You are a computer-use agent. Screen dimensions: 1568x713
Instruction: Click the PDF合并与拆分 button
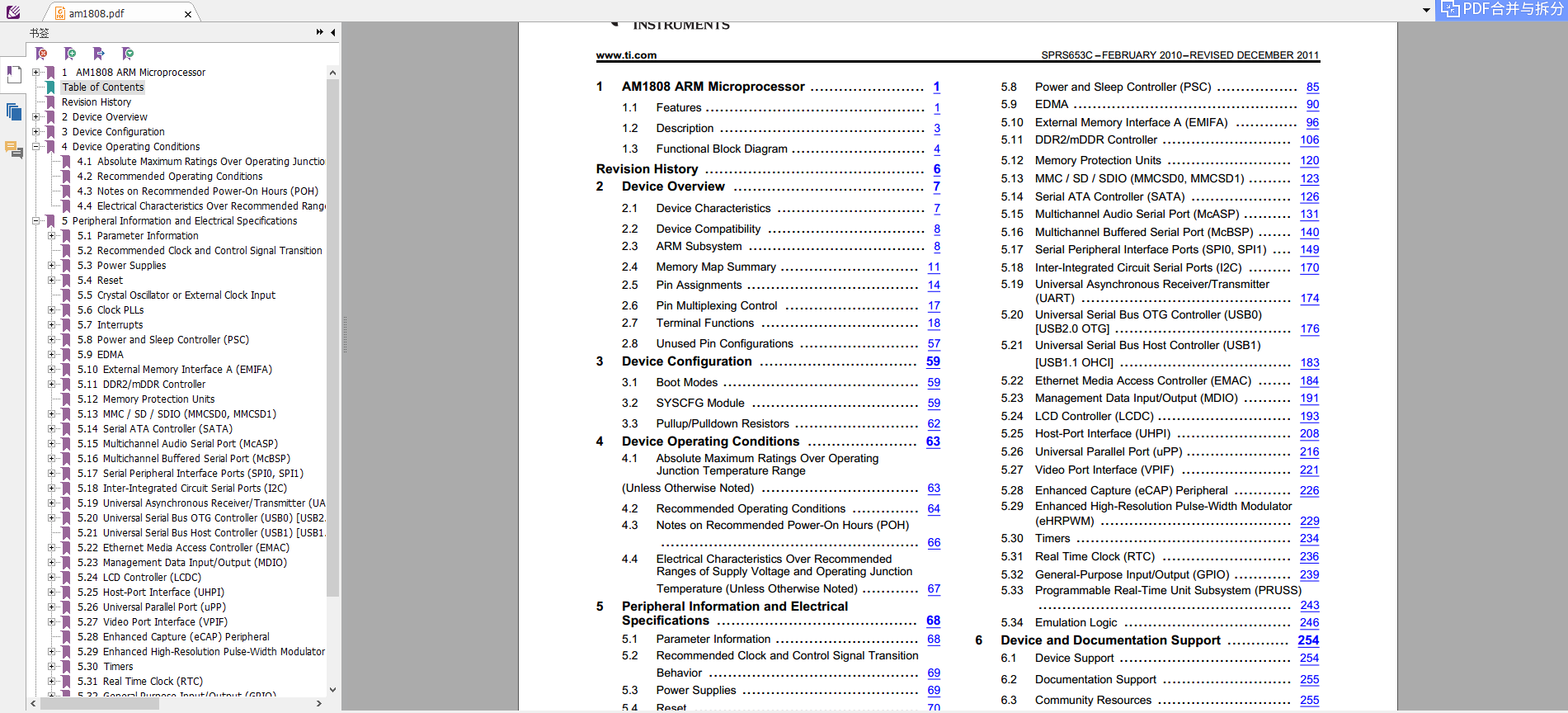(1501, 9)
